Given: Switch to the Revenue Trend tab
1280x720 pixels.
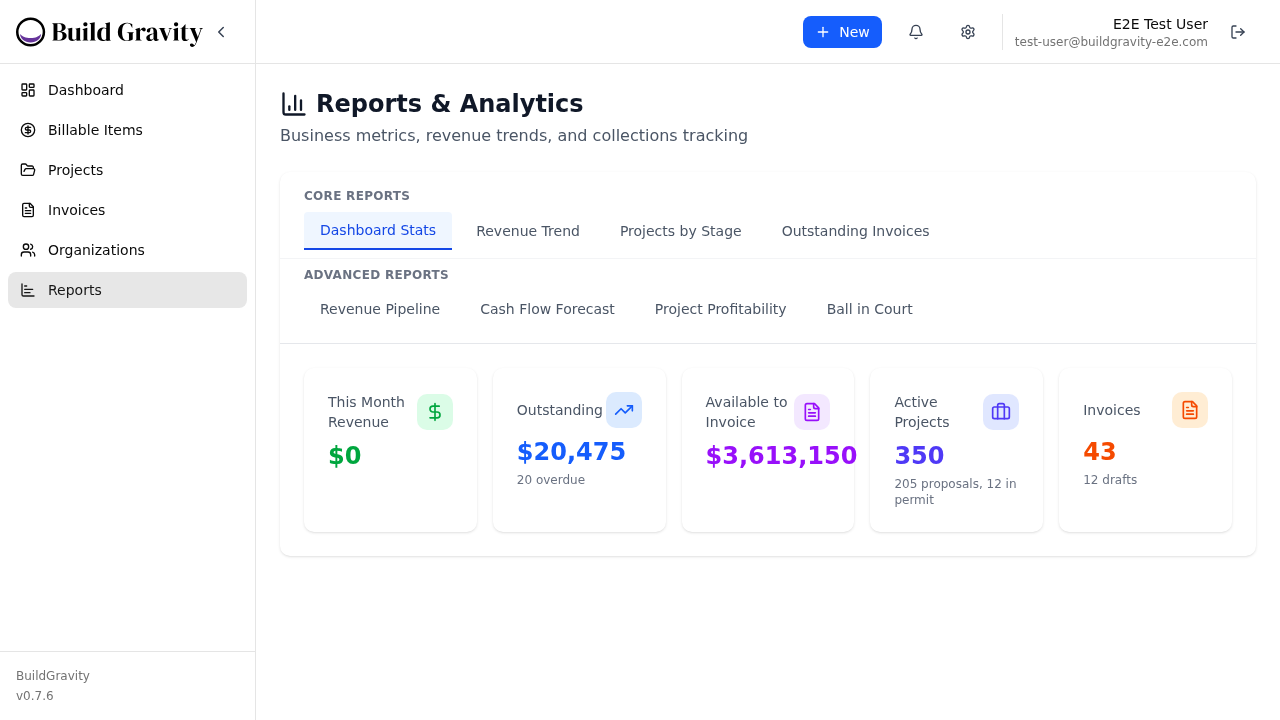Looking at the screenshot, I should tap(528, 231).
